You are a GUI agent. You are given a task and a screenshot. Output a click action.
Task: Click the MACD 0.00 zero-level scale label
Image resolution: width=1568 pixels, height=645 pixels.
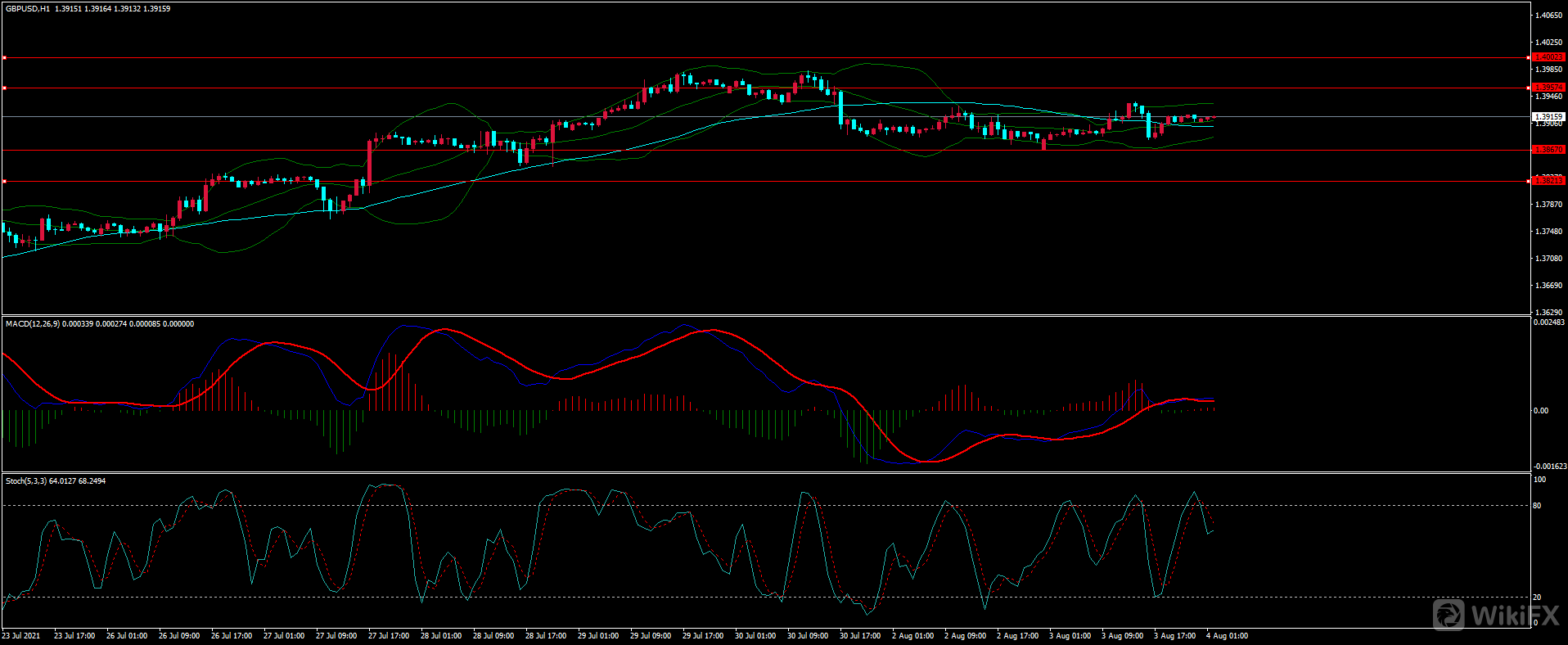click(x=1540, y=411)
